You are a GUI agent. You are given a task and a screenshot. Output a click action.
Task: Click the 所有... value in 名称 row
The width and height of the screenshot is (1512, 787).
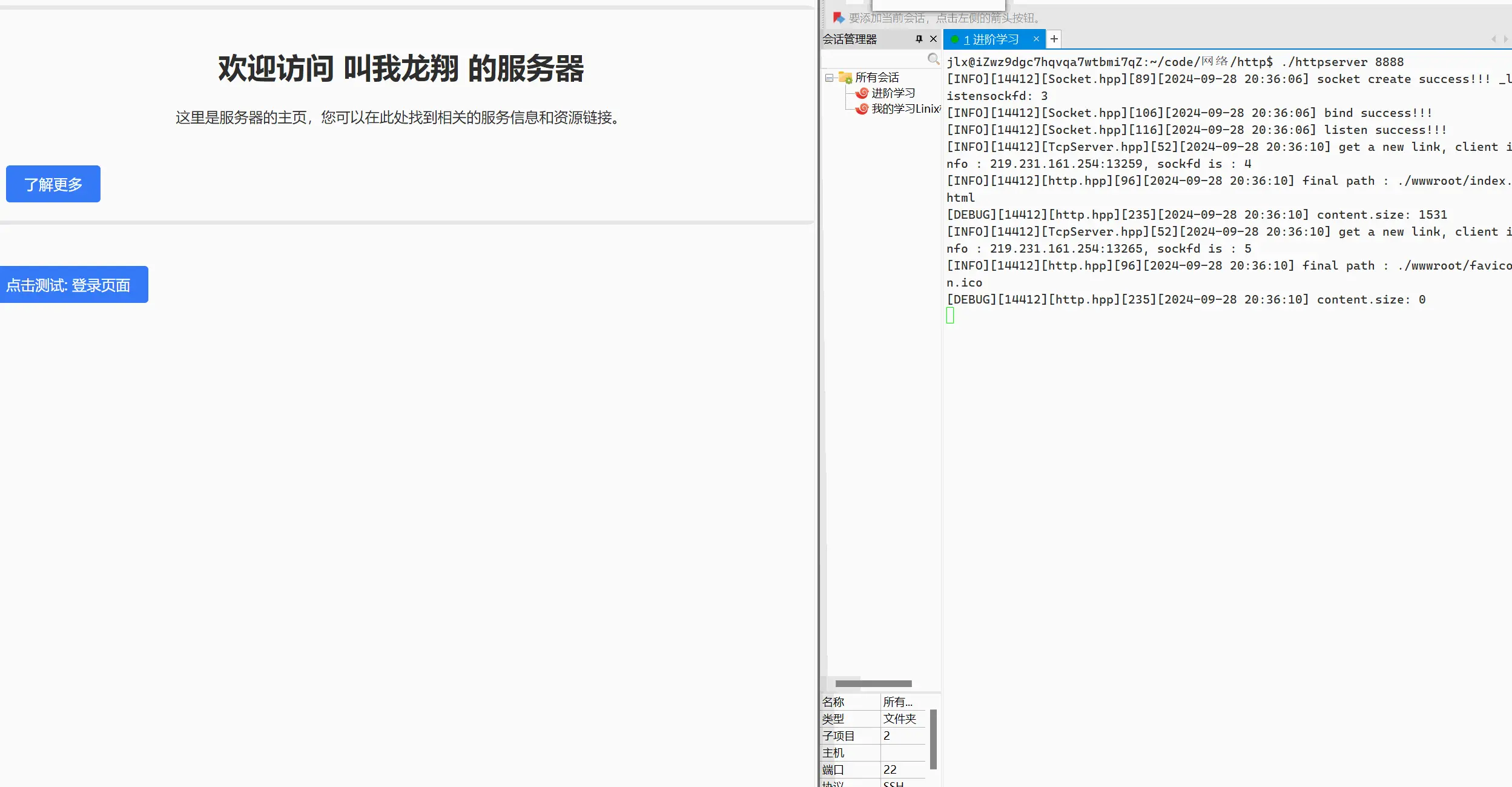902,702
